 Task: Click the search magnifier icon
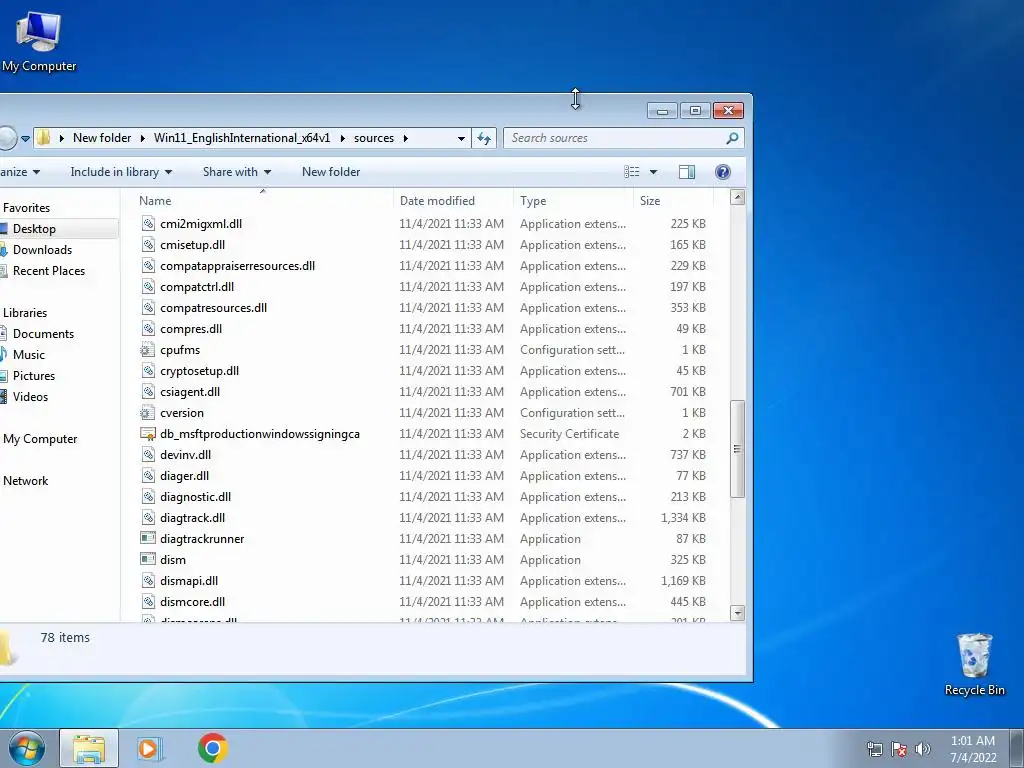pyautogui.click(x=732, y=138)
